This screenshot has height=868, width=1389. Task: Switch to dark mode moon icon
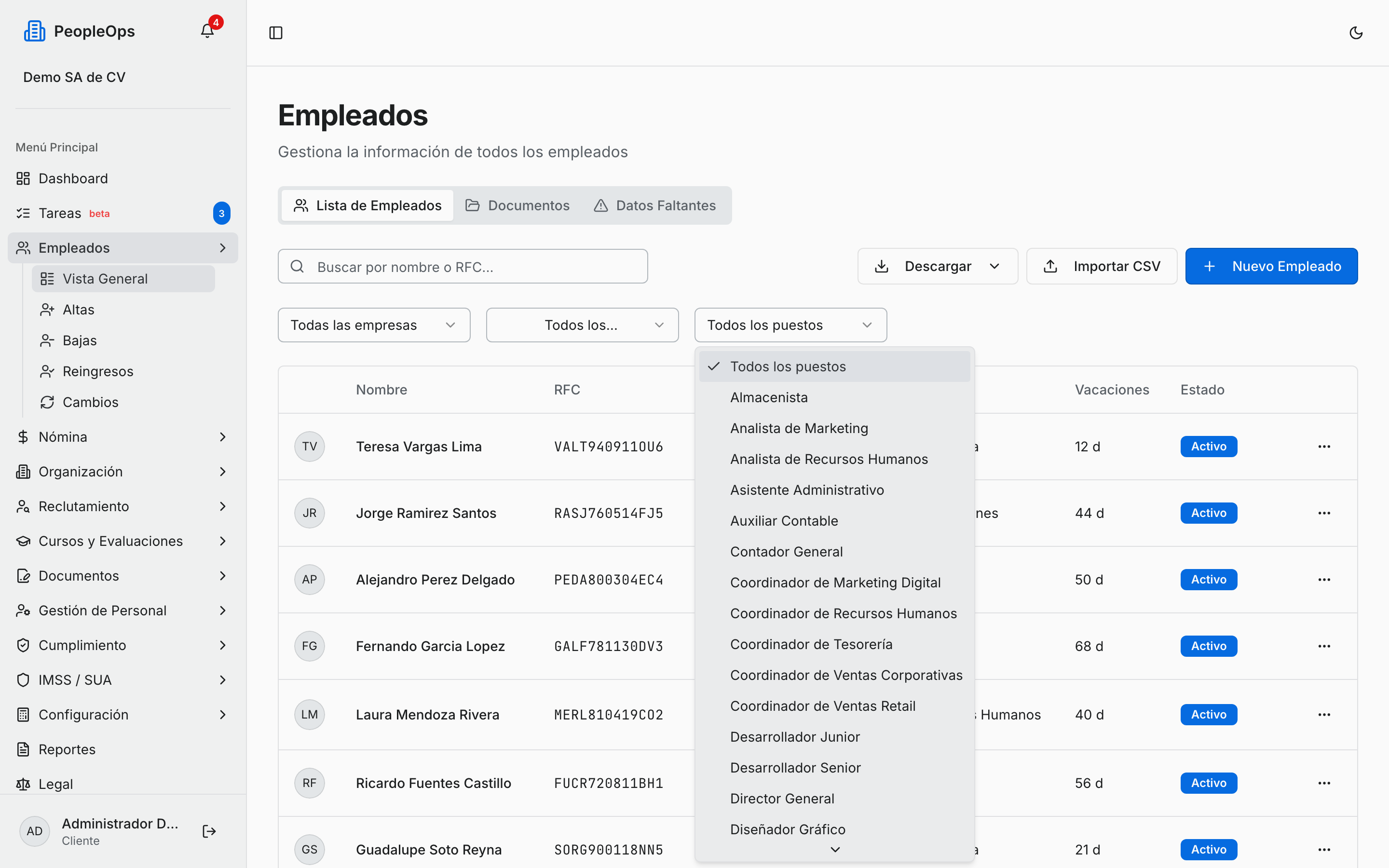coord(1356,33)
